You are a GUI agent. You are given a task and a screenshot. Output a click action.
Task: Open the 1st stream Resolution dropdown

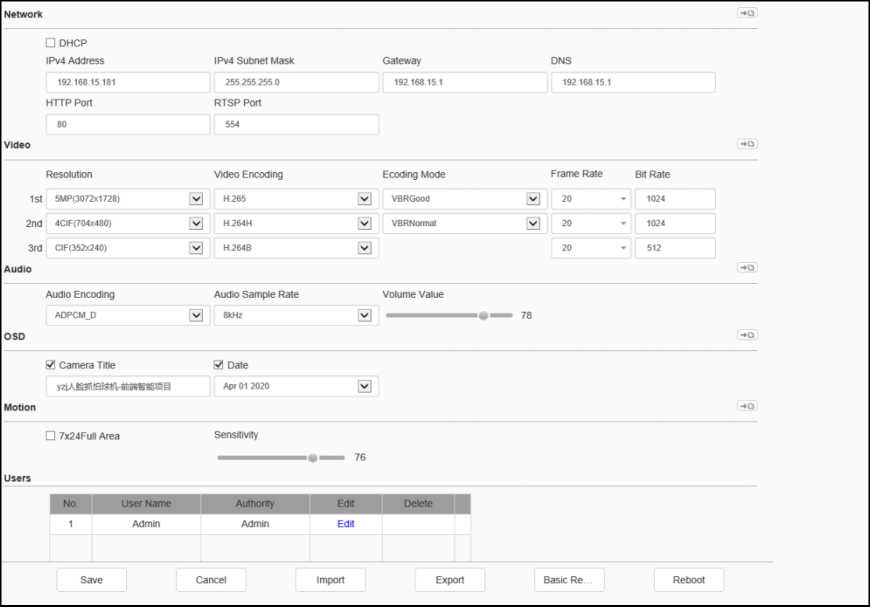pos(196,199)
